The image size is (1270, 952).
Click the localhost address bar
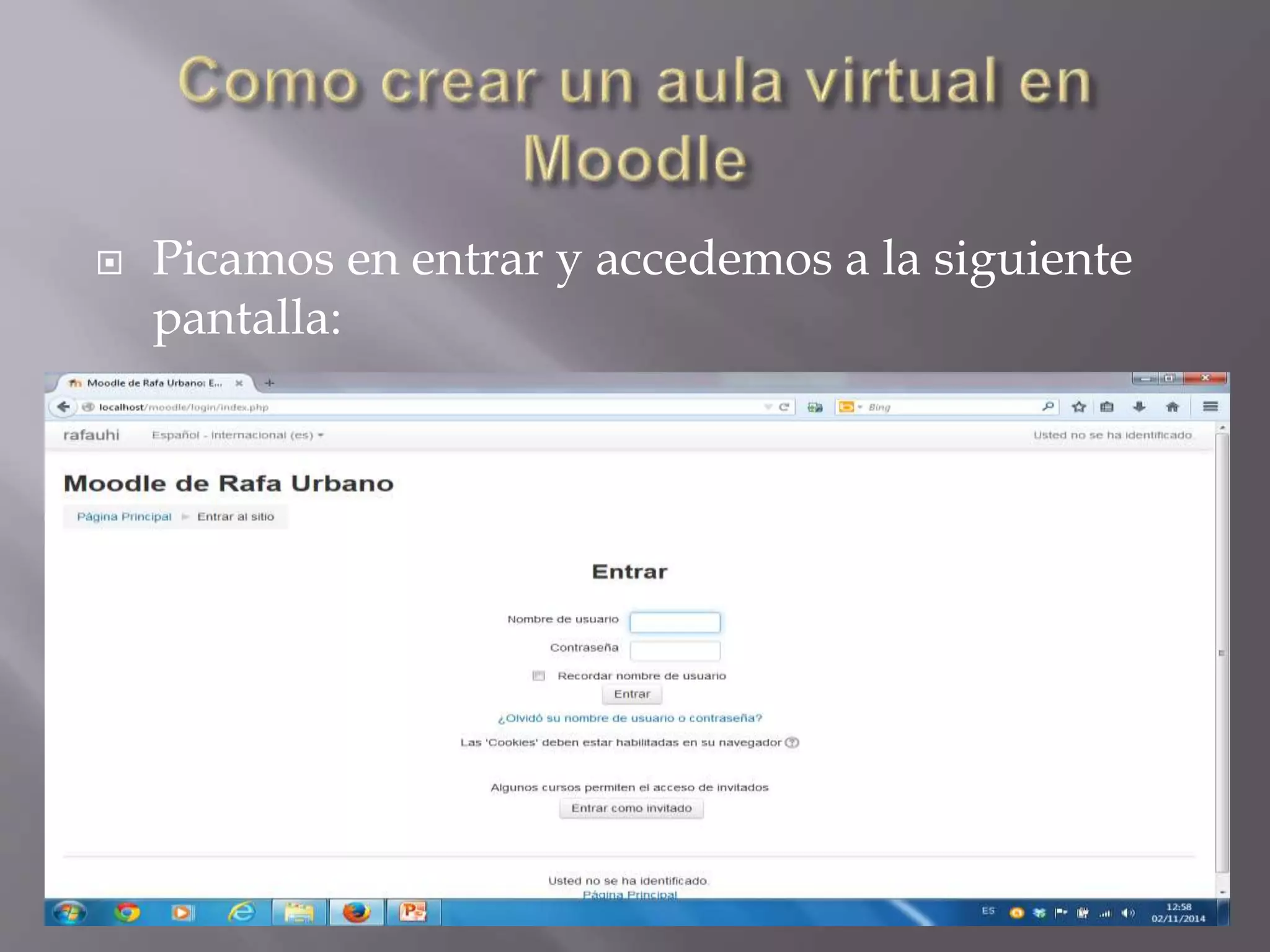click(x=422, y=407)
